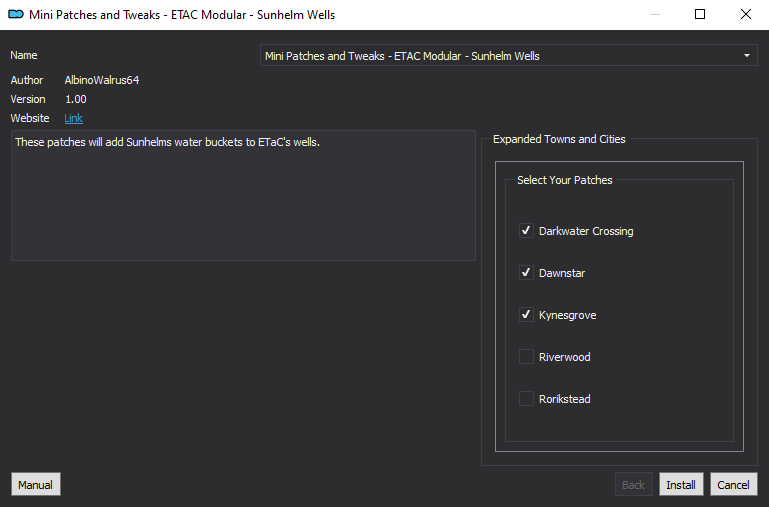
Task: Click the mod name combo box text
Action: click(x=402, y=56)
